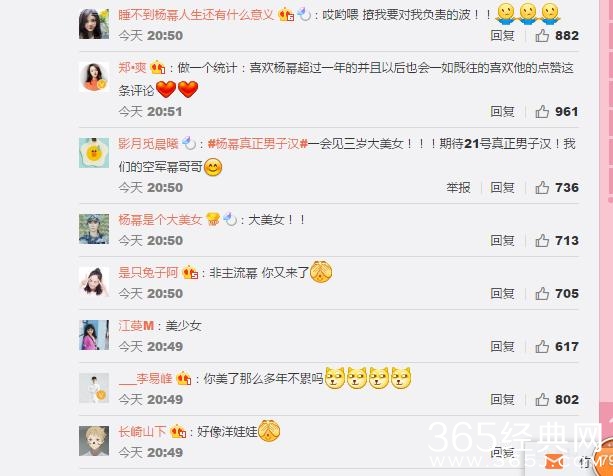Open the orange mail envelope icon
The width and height of the screenshot is (613, 476).
(x=554, y=462)
